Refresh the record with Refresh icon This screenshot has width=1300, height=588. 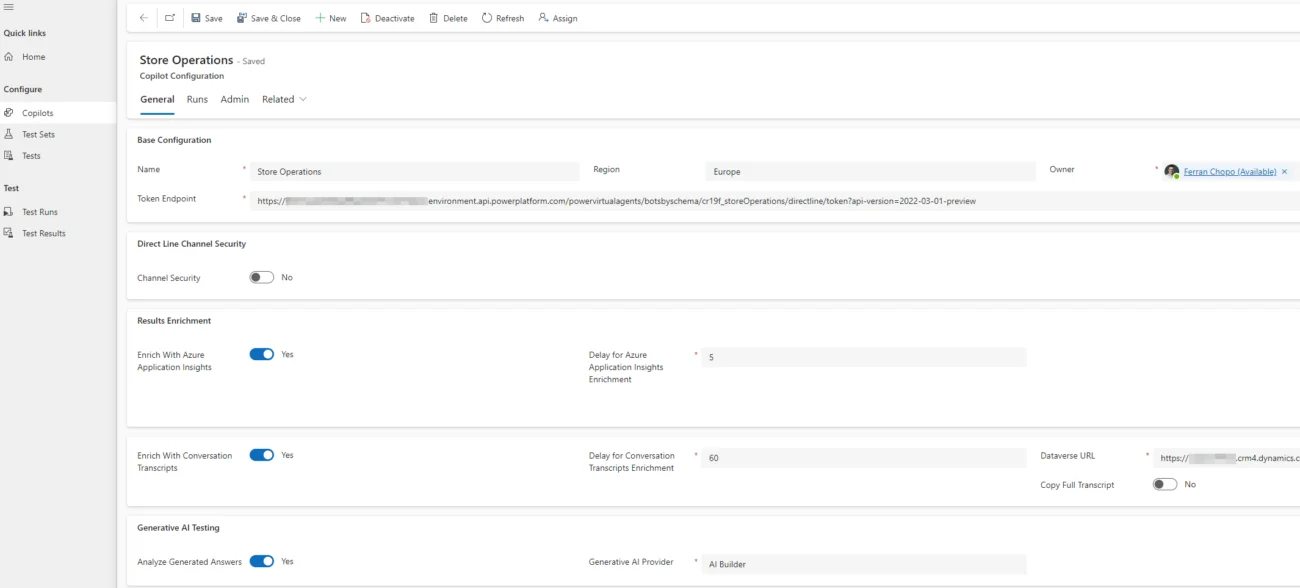(487, 18)
